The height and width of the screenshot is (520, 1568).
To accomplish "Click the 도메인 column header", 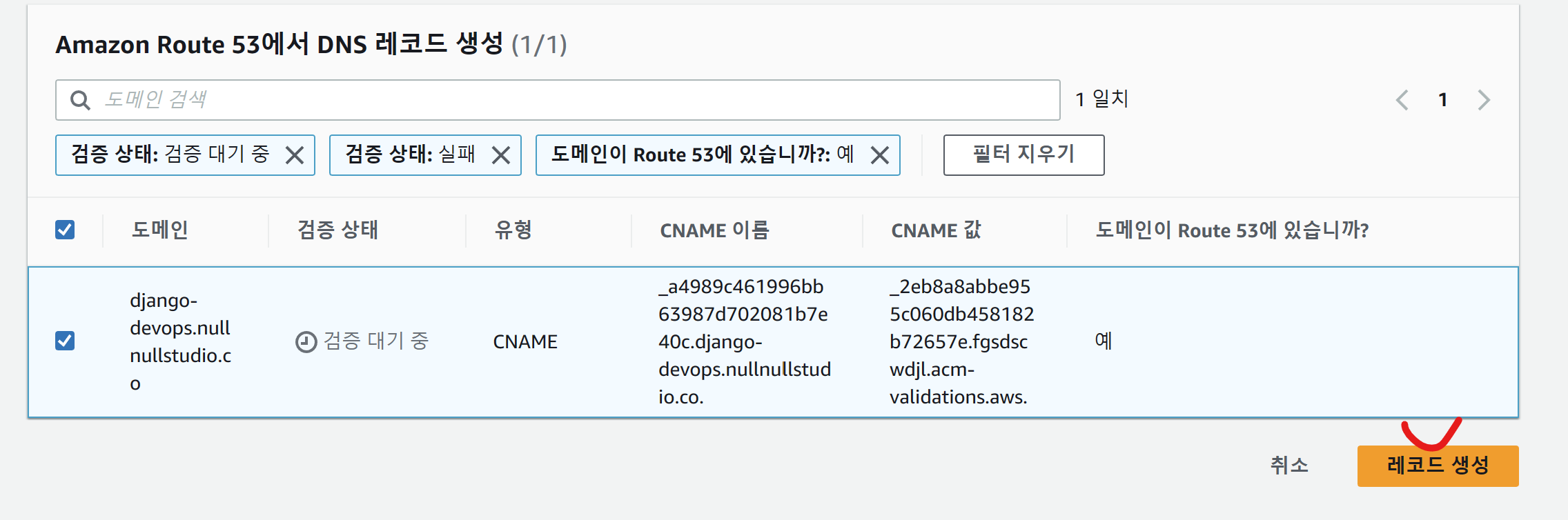I will [160, 230].
